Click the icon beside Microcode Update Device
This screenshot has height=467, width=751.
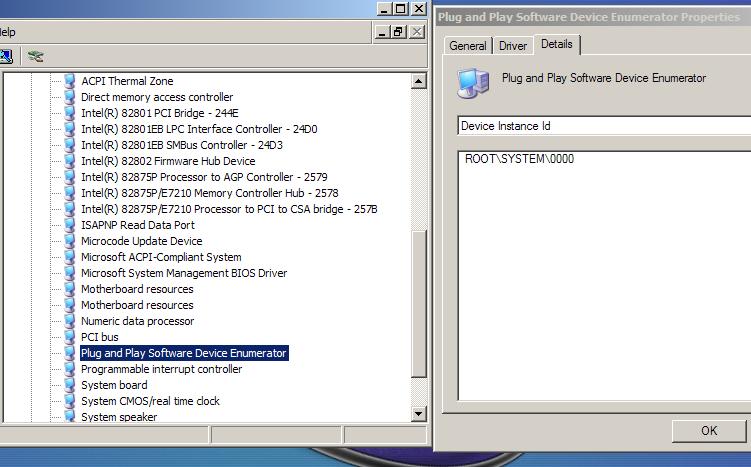pyautogui.click(x=69, y=241)
